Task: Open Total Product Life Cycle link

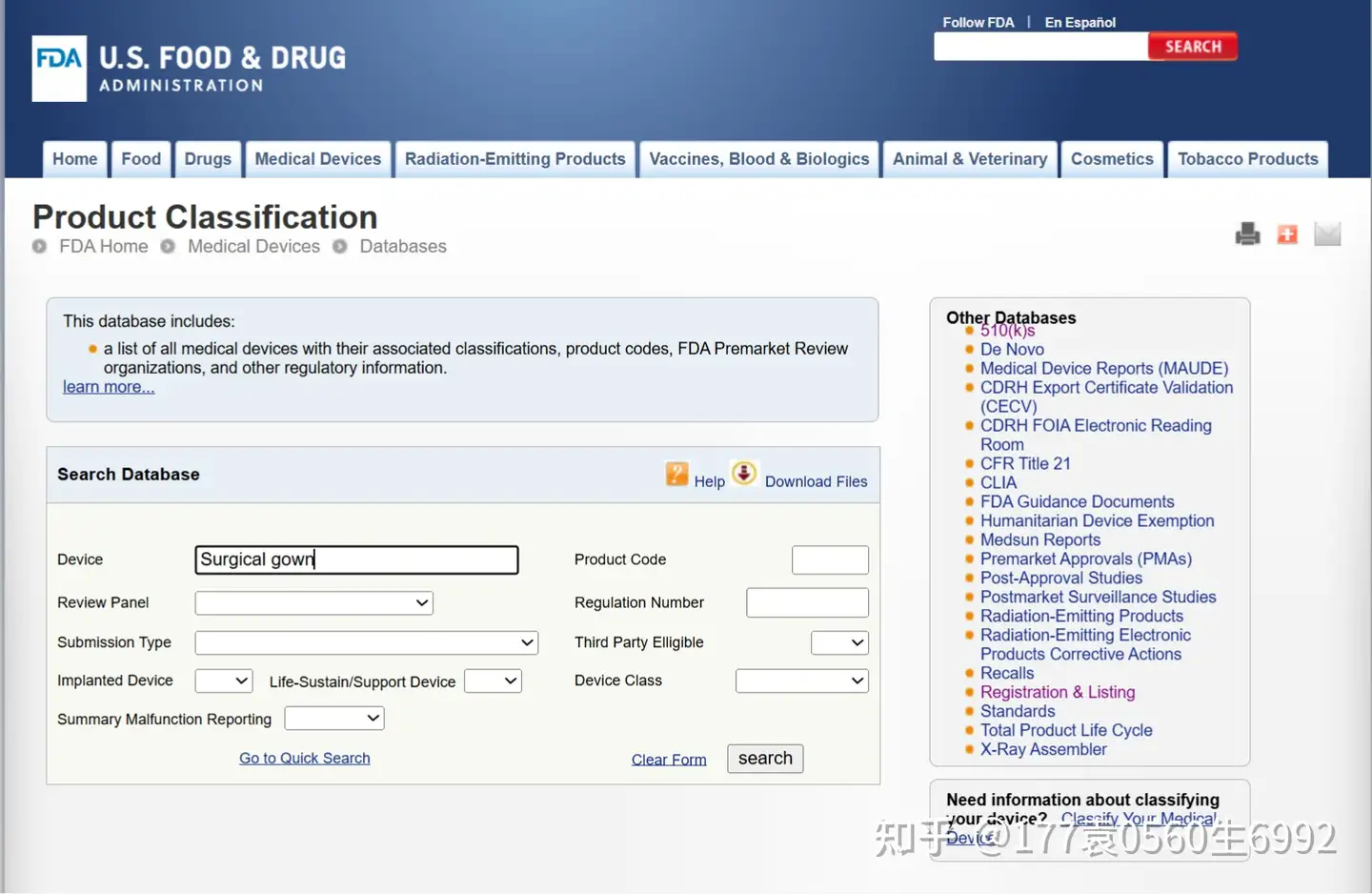Action: coord(1066,731)
